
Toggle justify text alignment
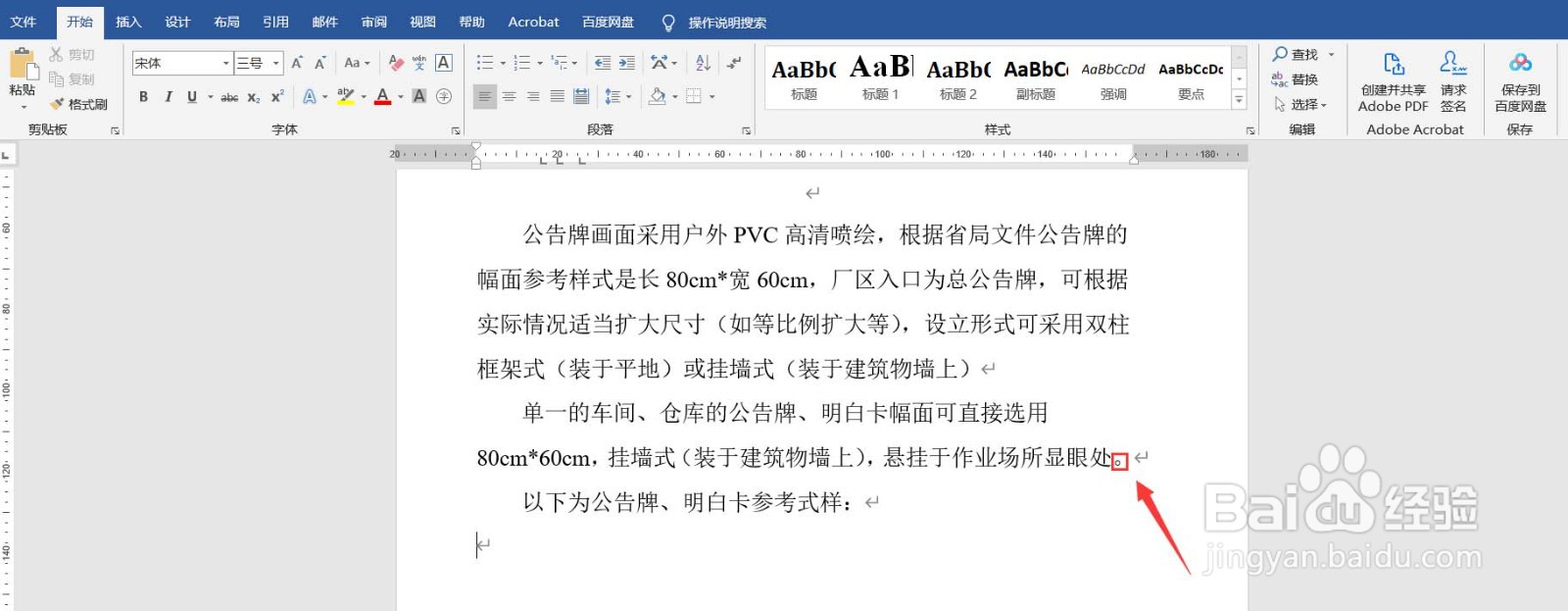(x=557, y=96)
